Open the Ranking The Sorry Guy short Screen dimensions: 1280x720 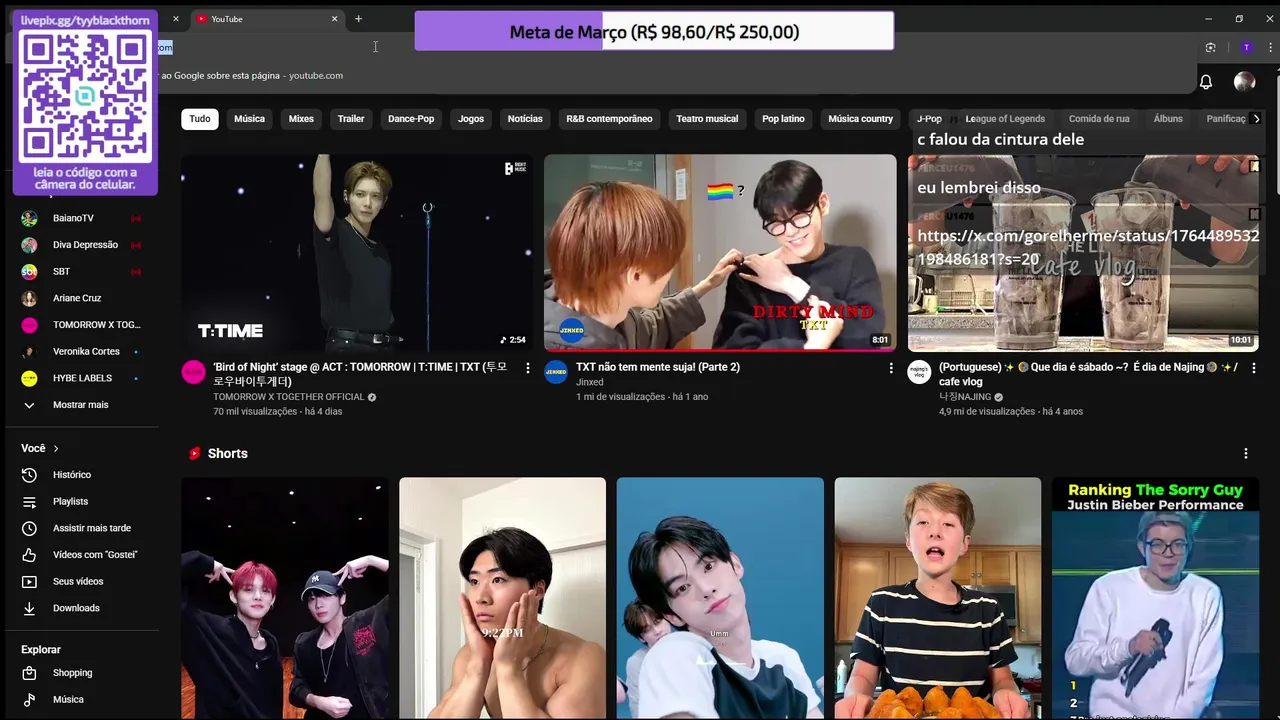1155,598
